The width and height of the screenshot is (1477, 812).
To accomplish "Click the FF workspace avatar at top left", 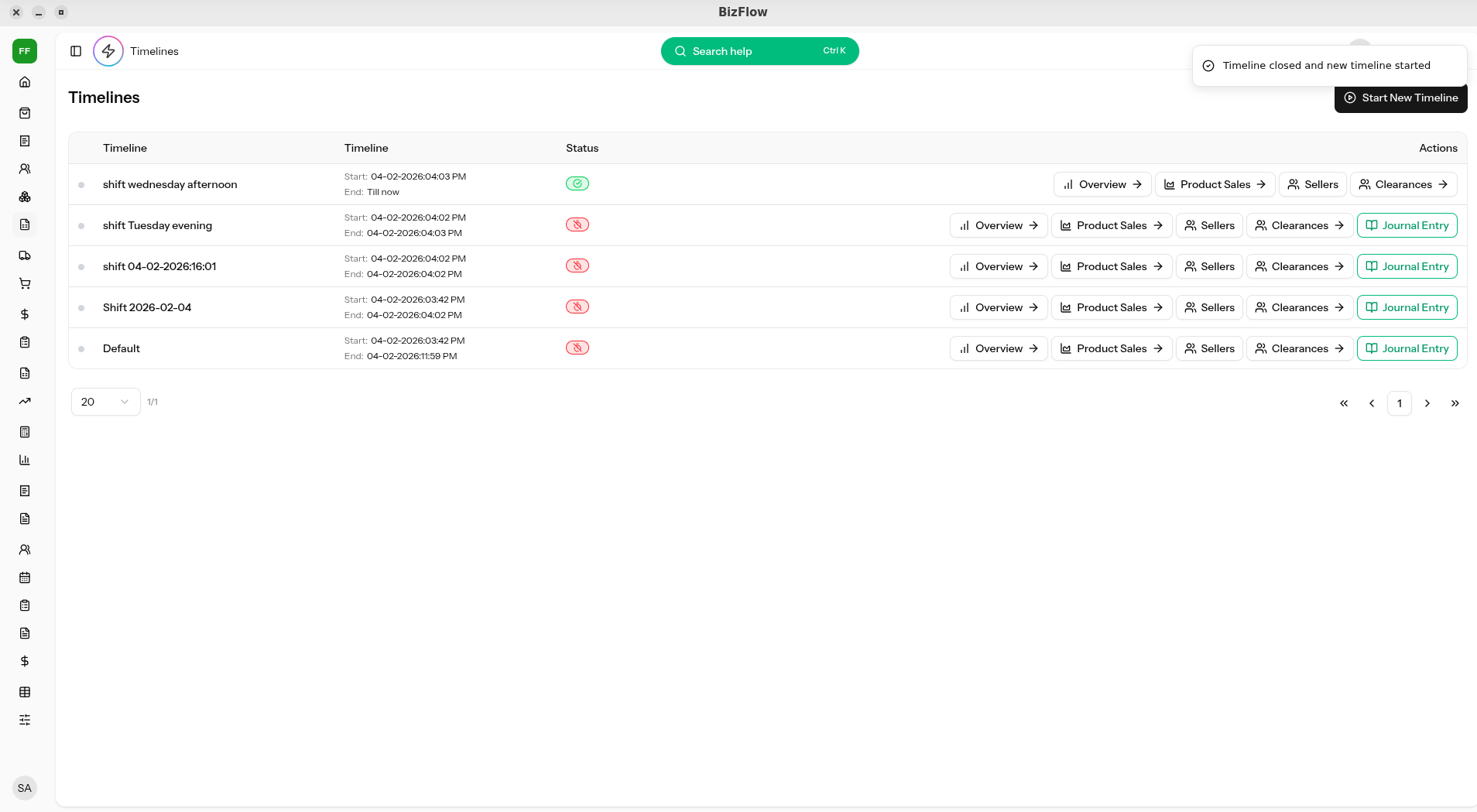I will click(x=24, y=51).
